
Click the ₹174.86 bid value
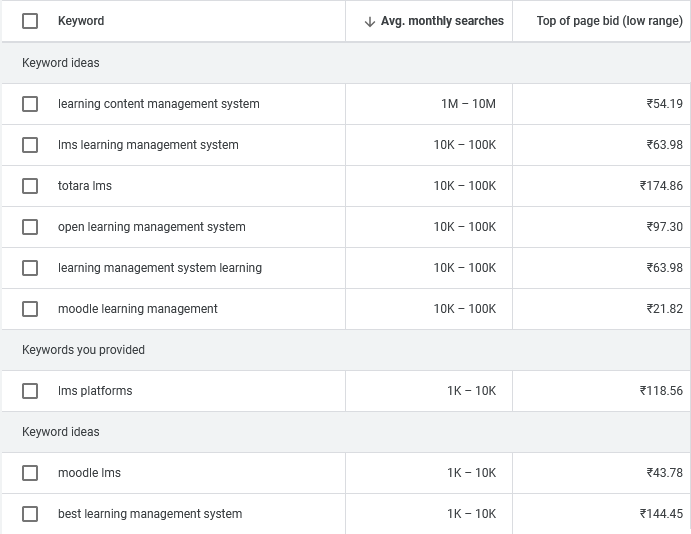tap(661, 186)
